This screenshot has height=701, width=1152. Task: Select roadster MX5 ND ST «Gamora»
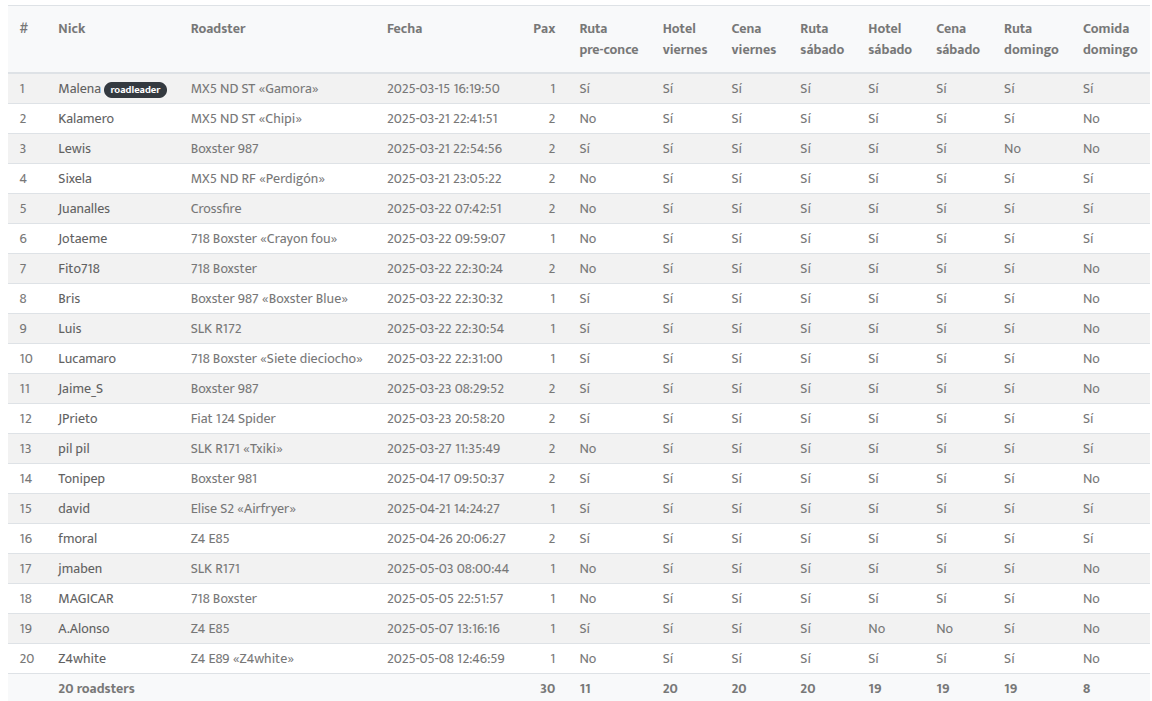click(x=254, y=89)
